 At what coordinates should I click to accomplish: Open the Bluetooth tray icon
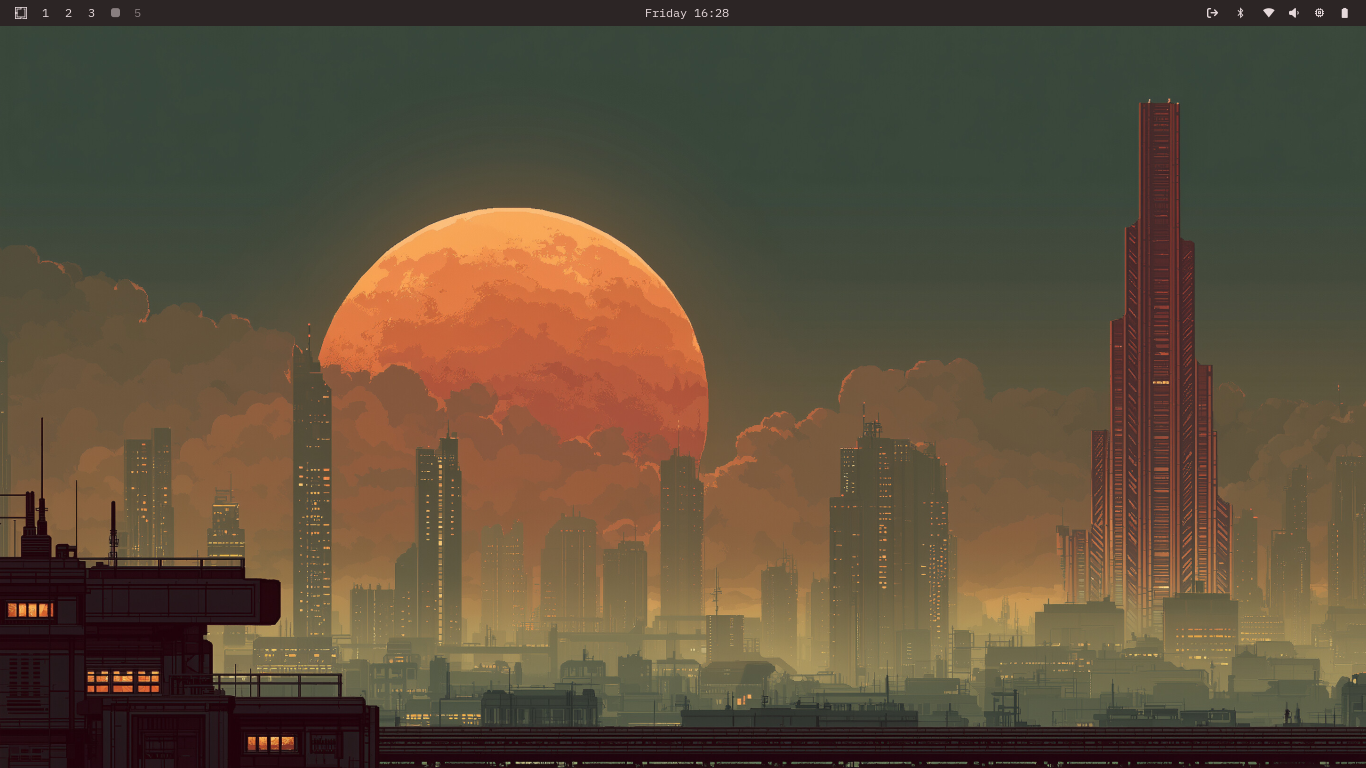pos(1240,13)
